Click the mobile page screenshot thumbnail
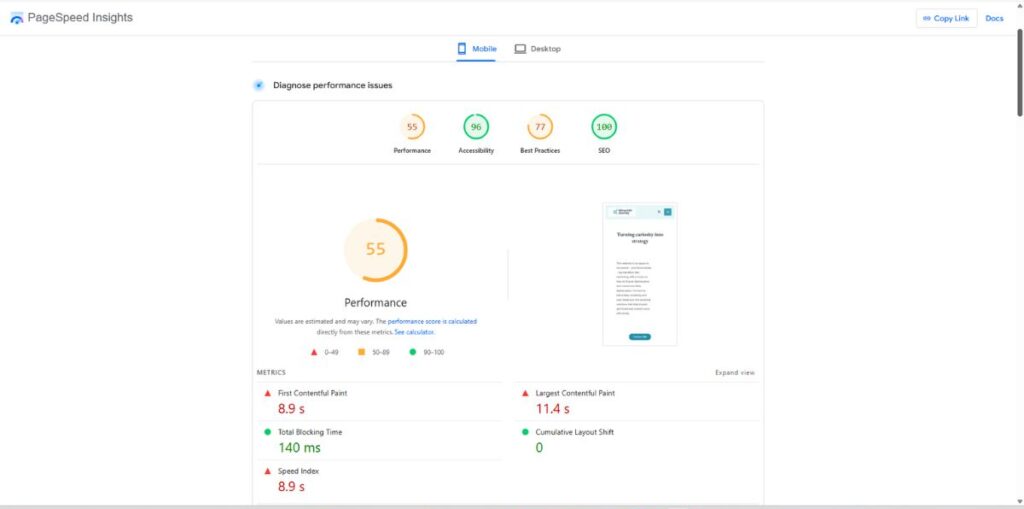Screen dimensions: 1024x509 [x=640, y=274]
